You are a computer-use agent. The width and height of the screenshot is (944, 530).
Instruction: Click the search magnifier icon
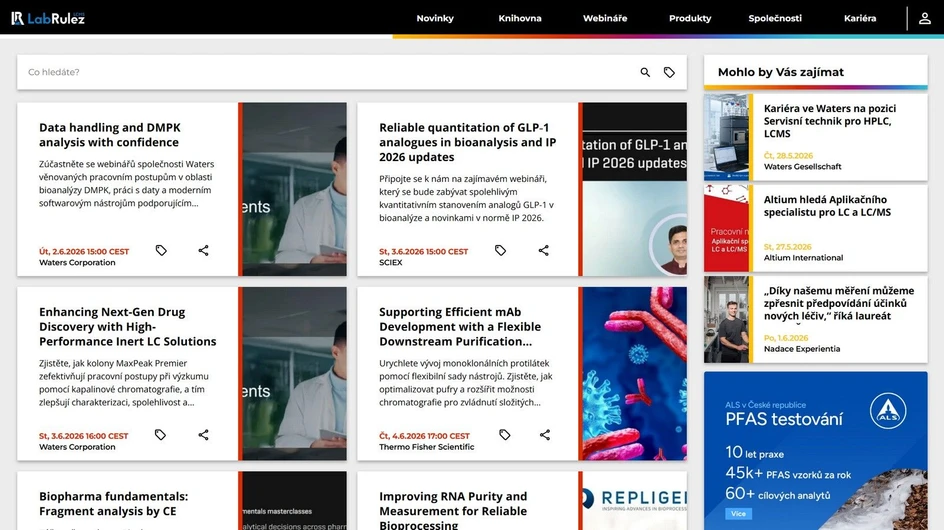pos(645,72)
